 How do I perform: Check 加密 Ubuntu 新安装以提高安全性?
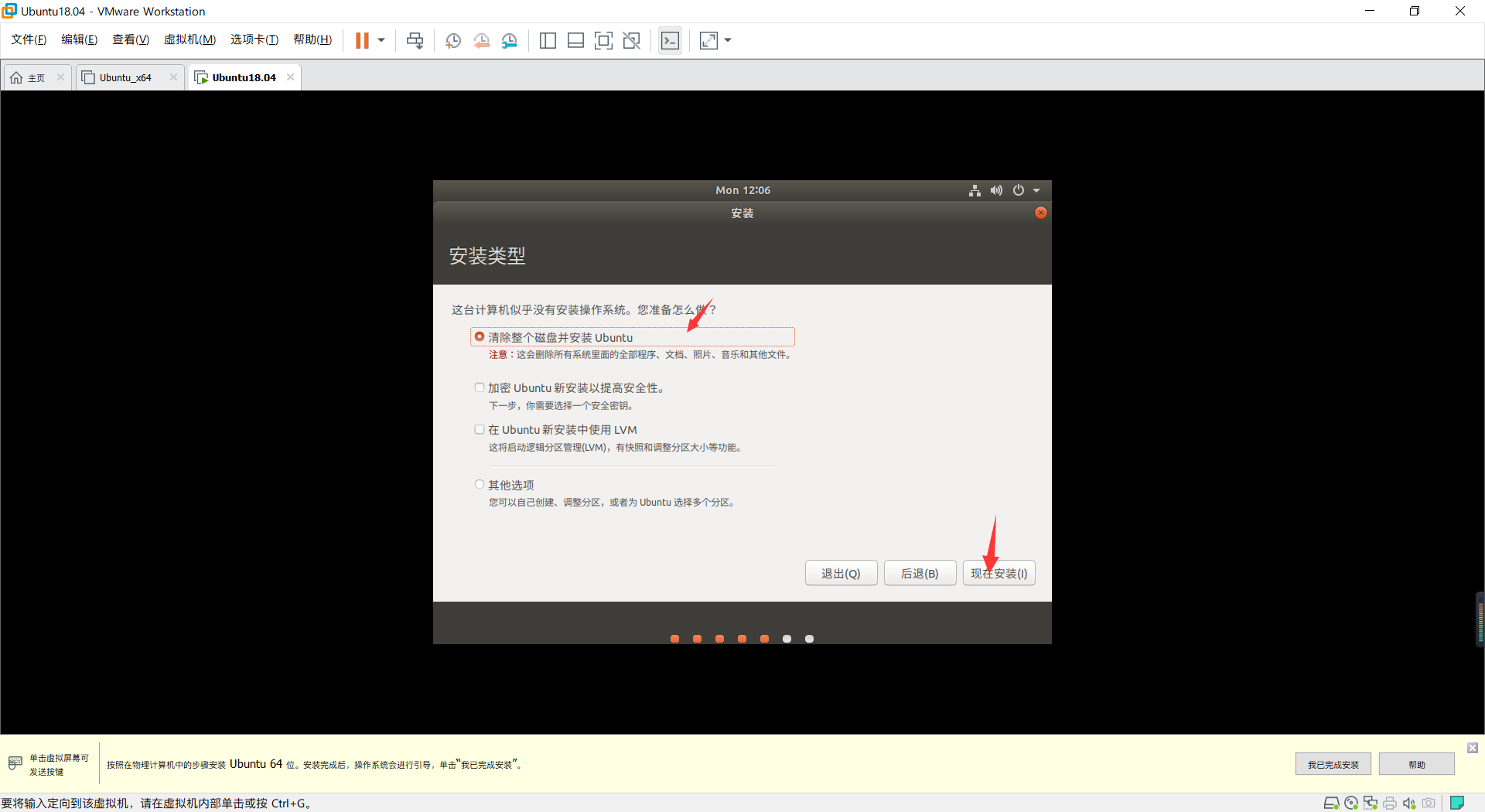pos(480,387)
